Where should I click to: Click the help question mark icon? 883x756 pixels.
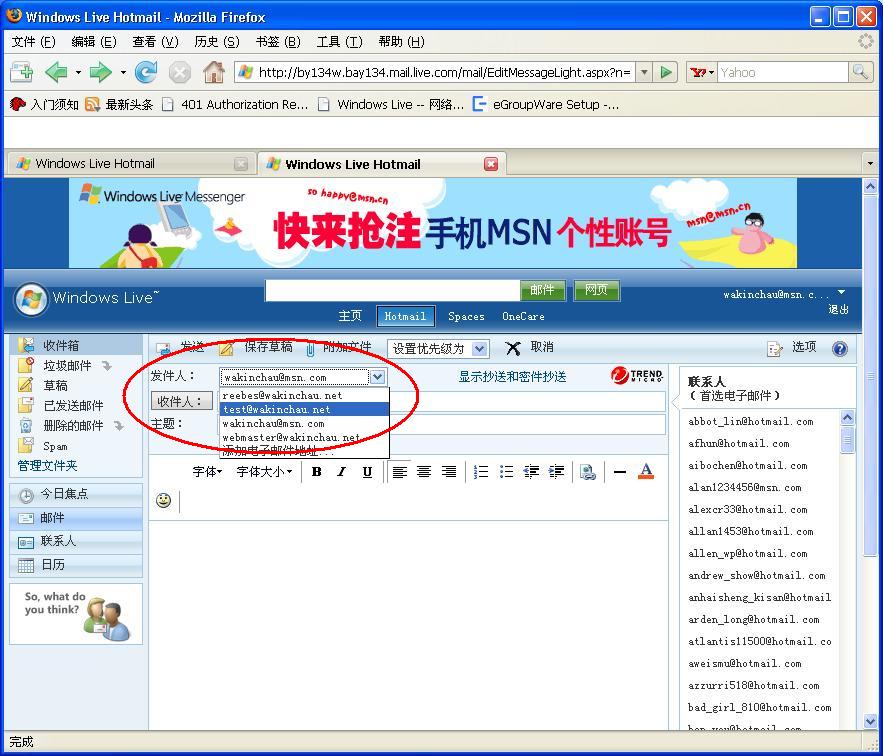tap(840, 349)
